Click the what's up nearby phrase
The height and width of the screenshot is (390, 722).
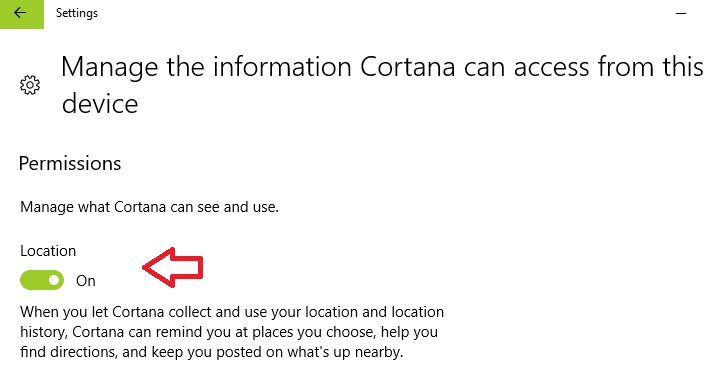pyautogui.click(x=345, y=352)
